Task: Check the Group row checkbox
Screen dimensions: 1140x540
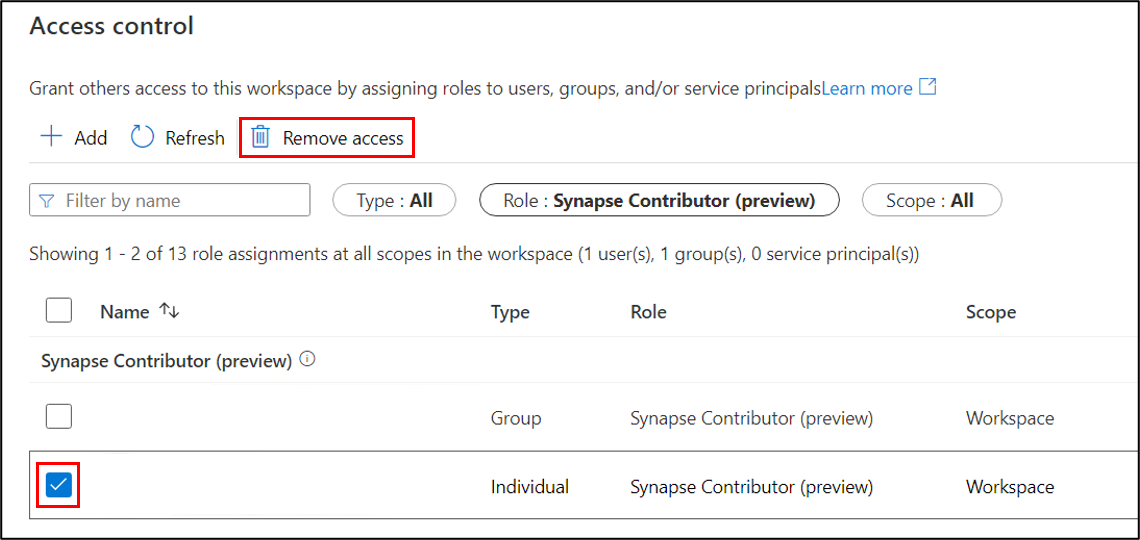Action: (59, 416)
